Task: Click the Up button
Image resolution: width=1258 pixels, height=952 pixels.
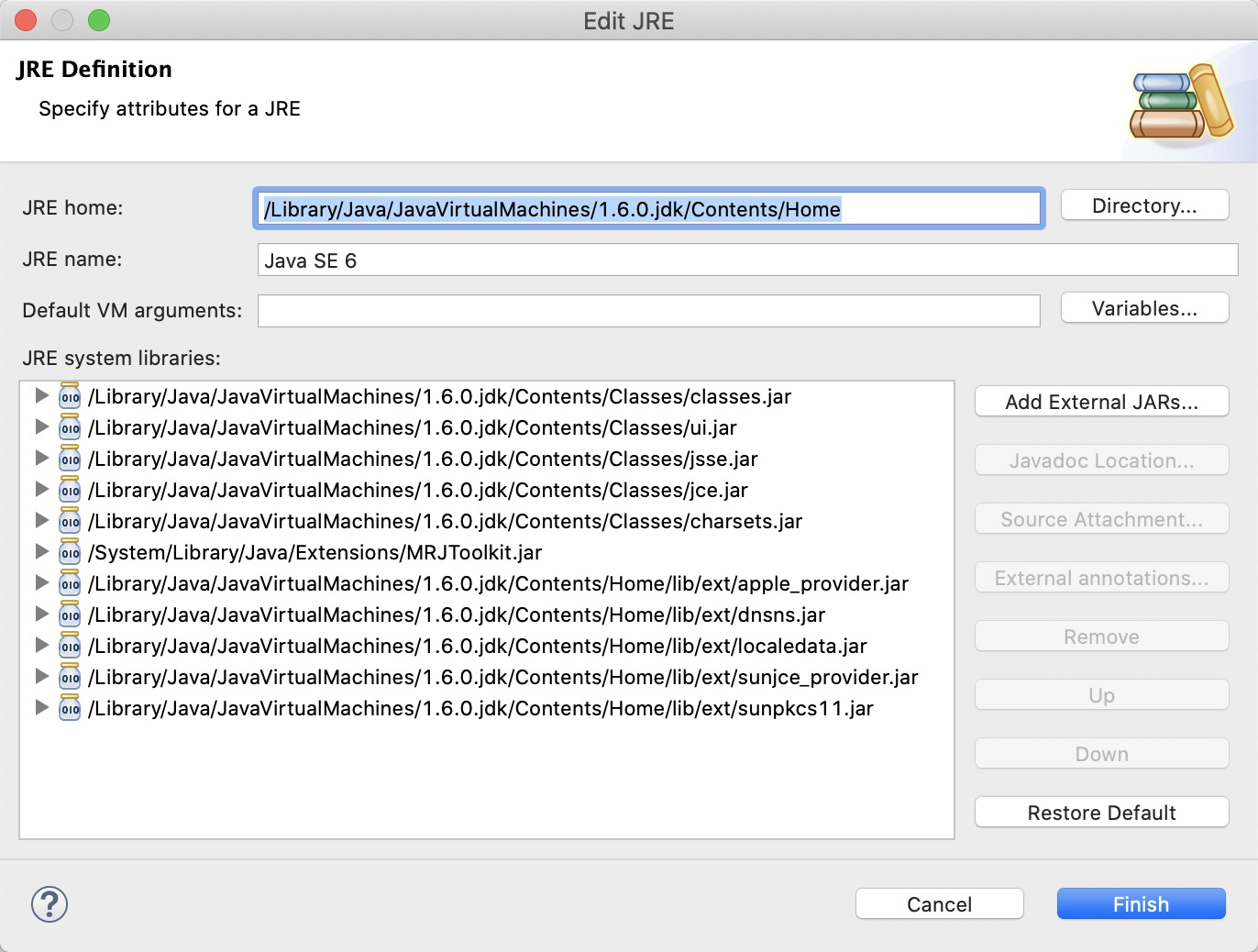Action: point(1101,695)
